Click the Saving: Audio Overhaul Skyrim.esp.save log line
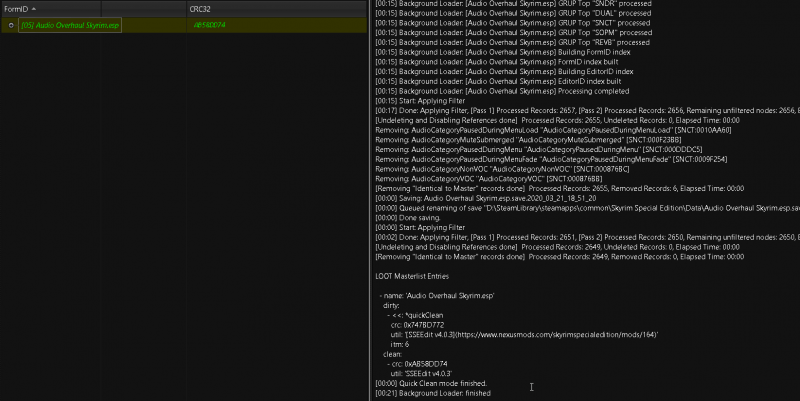Image resolution: width=800 pixels, height=401 pixels. click(486, 198)
